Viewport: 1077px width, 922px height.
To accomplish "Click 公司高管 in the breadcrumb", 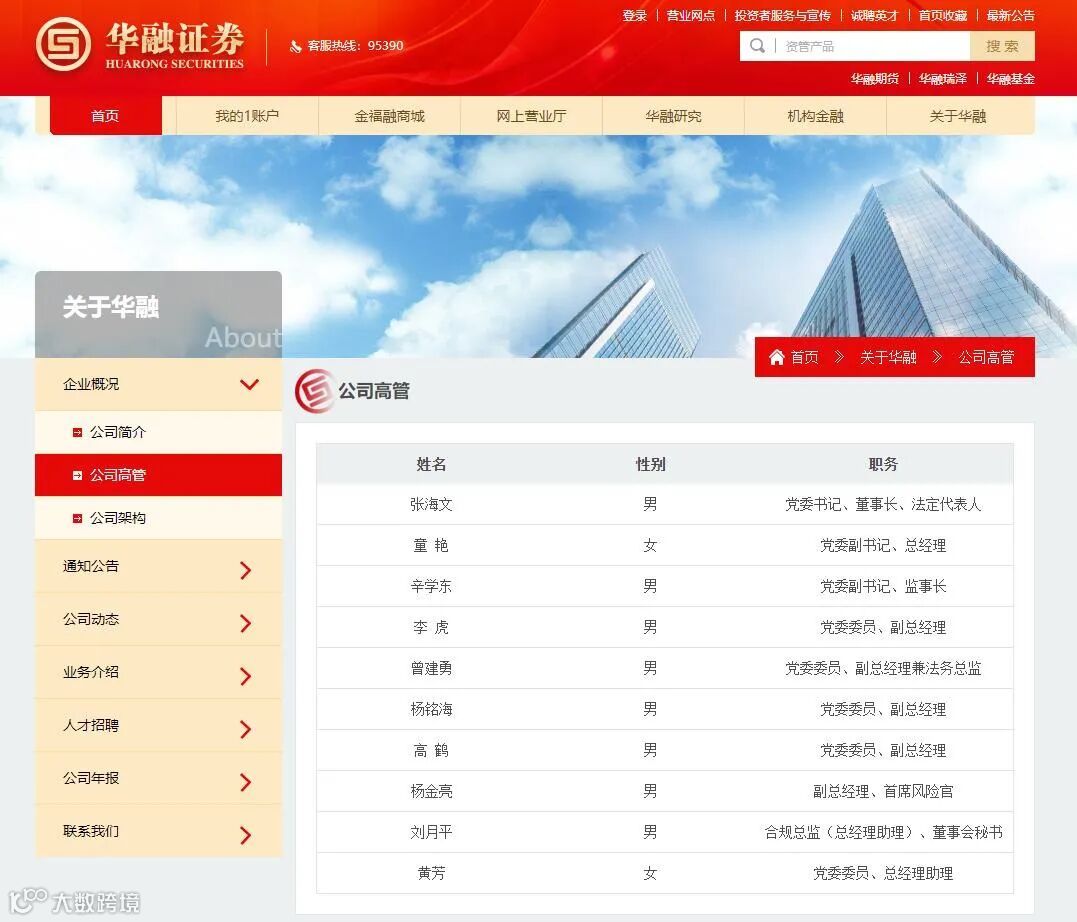I will point(986,357).
